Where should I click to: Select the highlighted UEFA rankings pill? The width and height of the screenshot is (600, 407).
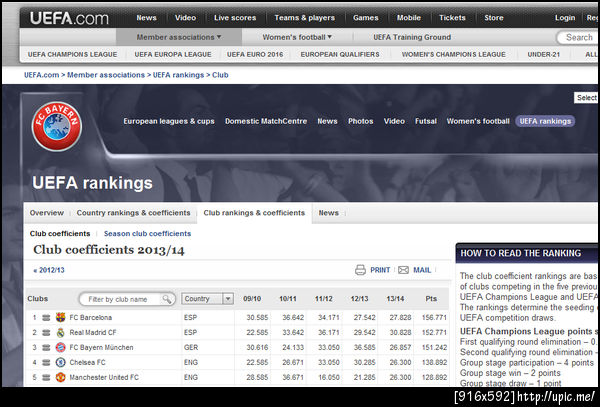[545, 121]
